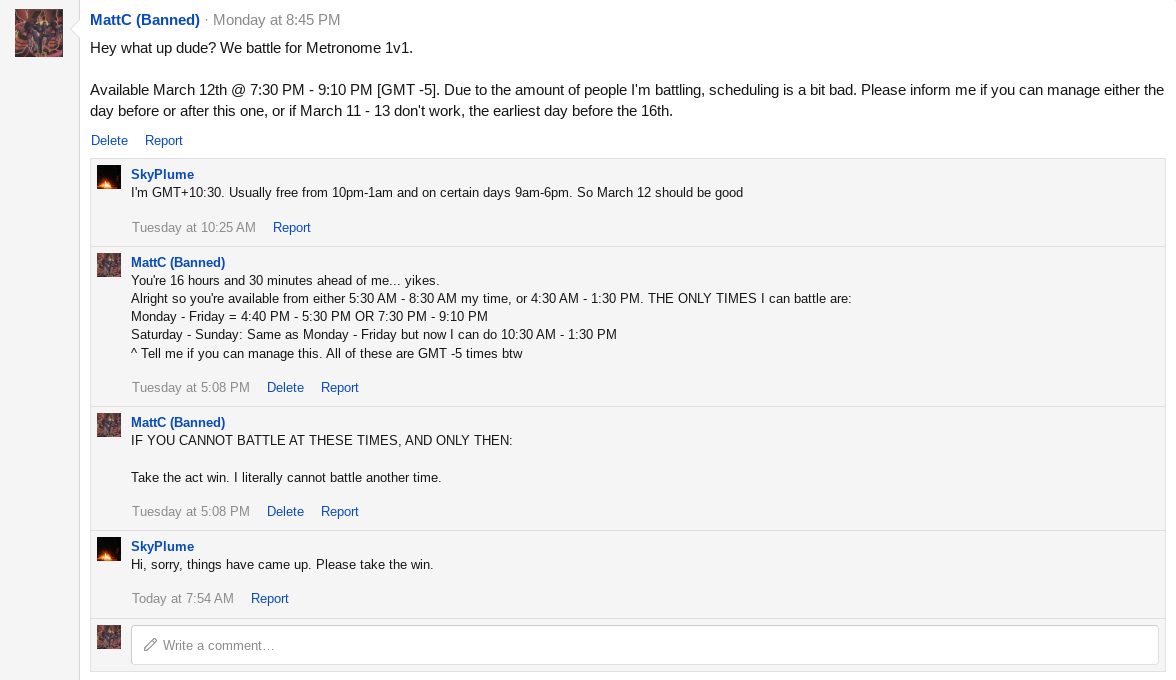1176x680 pixels.
Task: Report the comment listing battle times
Action: point(339,388)
